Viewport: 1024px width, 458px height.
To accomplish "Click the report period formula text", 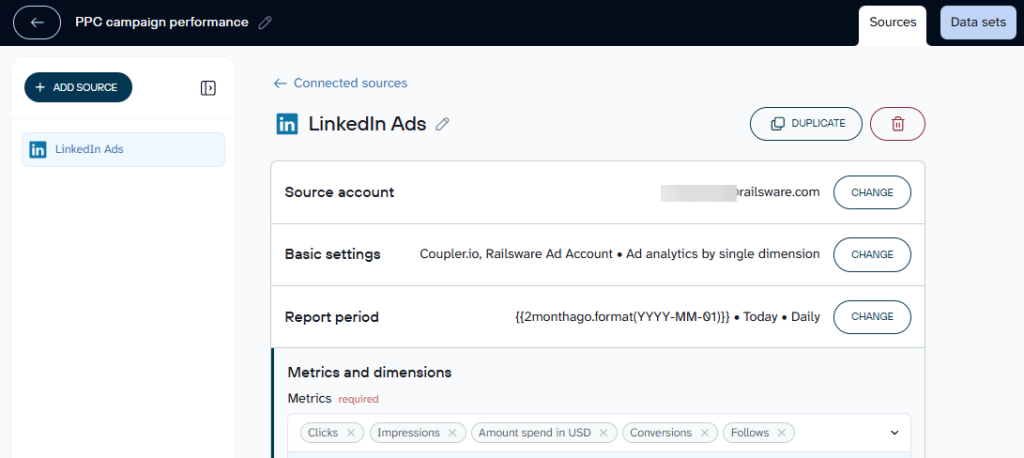I will (622, 317).
